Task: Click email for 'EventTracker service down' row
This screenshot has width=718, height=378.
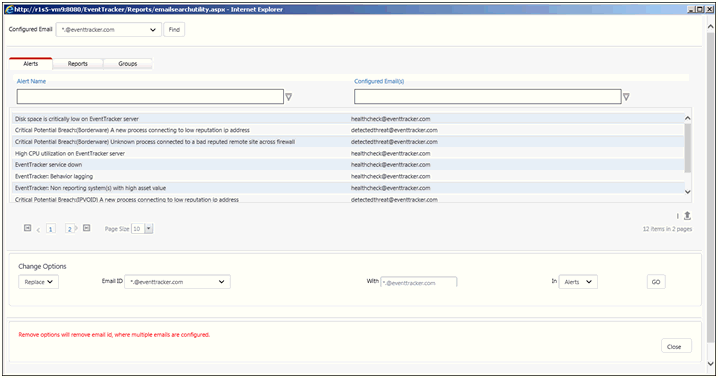Action: tap(391, 164)
